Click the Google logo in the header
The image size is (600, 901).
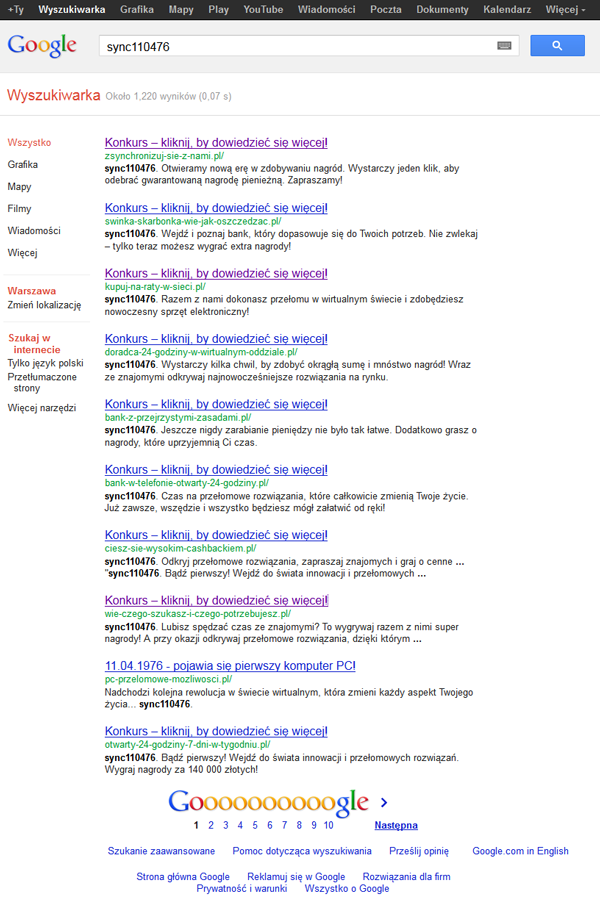click(x=42, y=46)
